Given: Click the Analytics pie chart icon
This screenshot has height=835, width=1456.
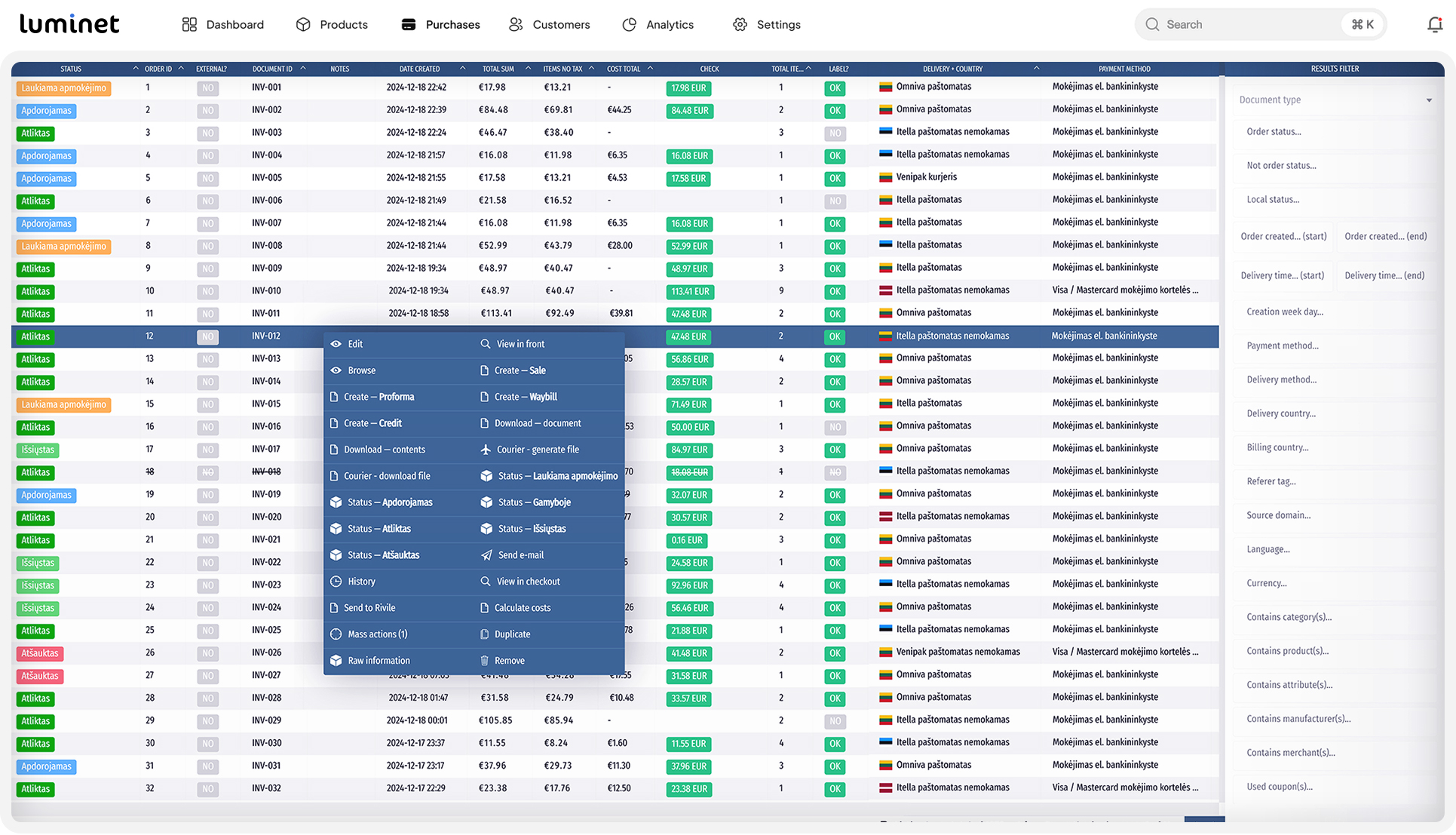Looking at the screenshot, I should pos(629,25).
